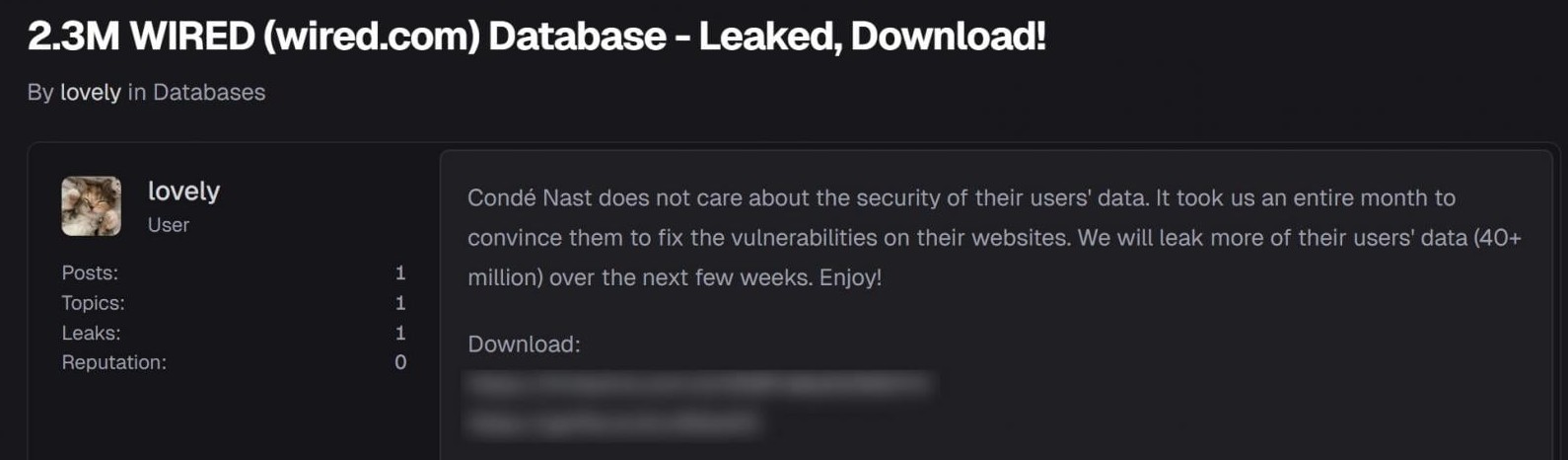
Task: Select the Topics count value
Action: pyautogui.click(x=400, y=303)
